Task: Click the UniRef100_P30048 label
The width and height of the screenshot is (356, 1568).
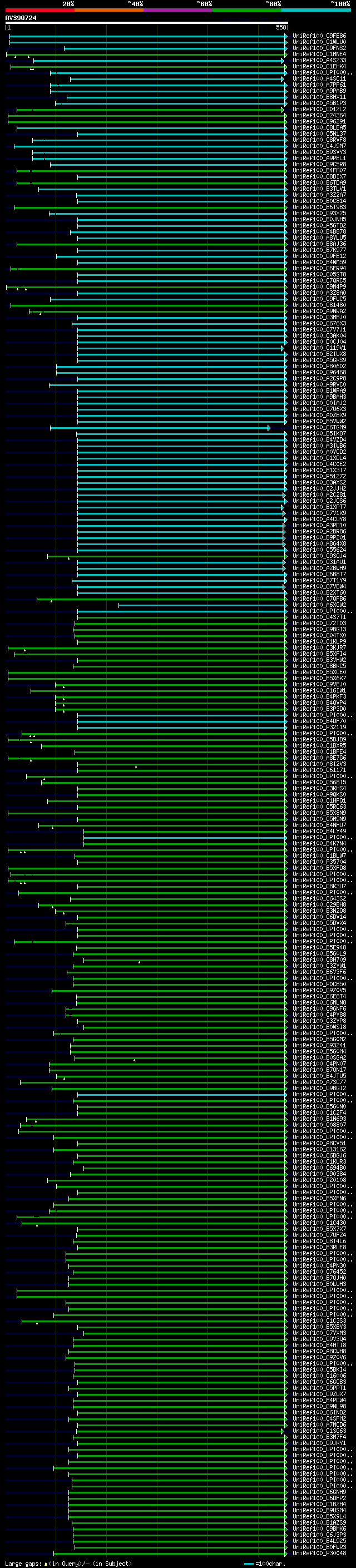Action: click(319, 1554)
